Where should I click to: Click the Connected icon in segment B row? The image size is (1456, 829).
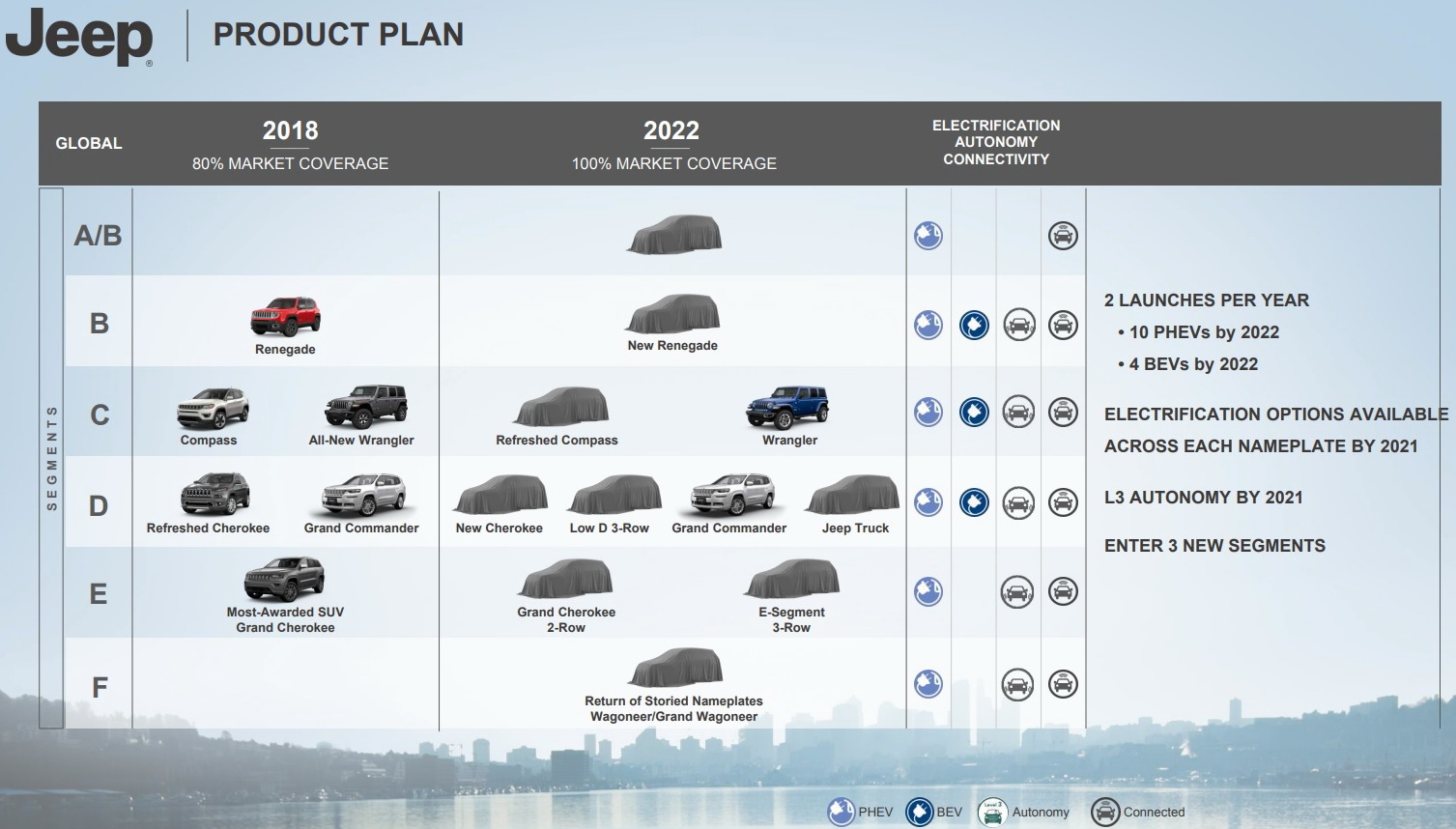1063,325
